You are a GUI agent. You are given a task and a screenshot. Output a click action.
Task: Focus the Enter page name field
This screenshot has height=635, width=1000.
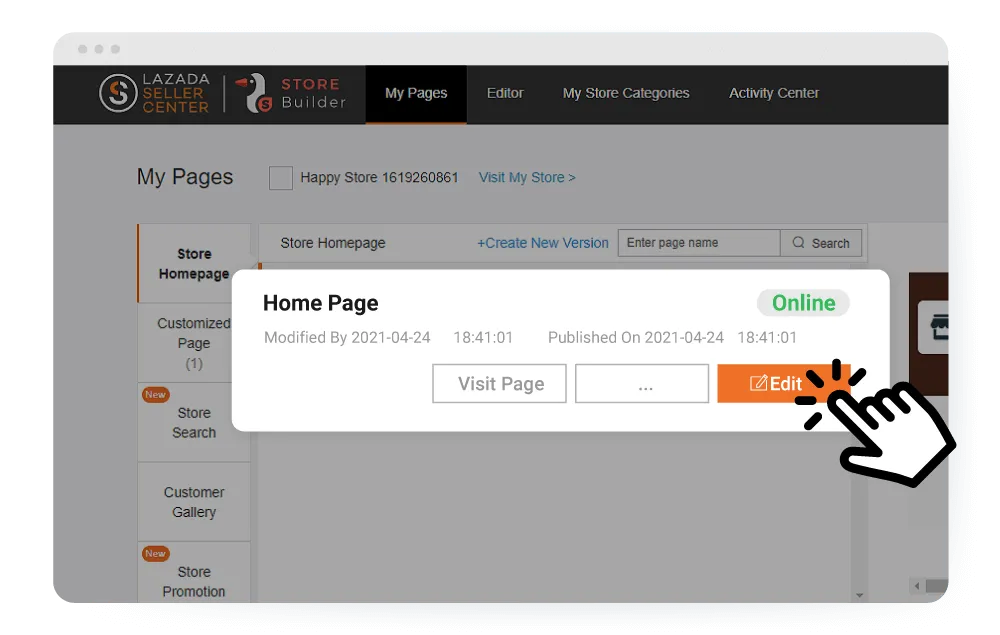point(698,243)
